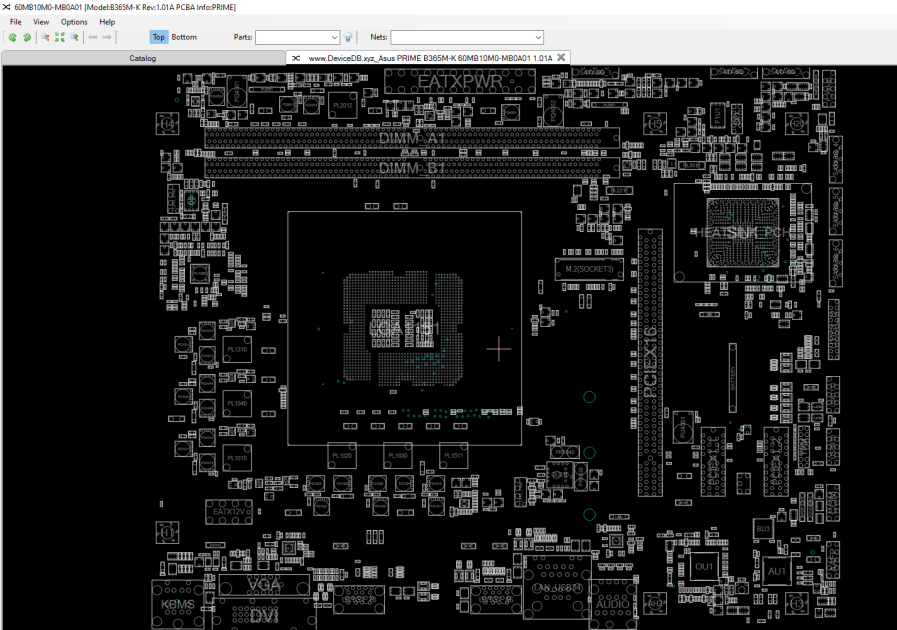Click the zoom in magnifier icon
Image resolution: width=897 pixels, height=630 pixels.
[74, 37]
